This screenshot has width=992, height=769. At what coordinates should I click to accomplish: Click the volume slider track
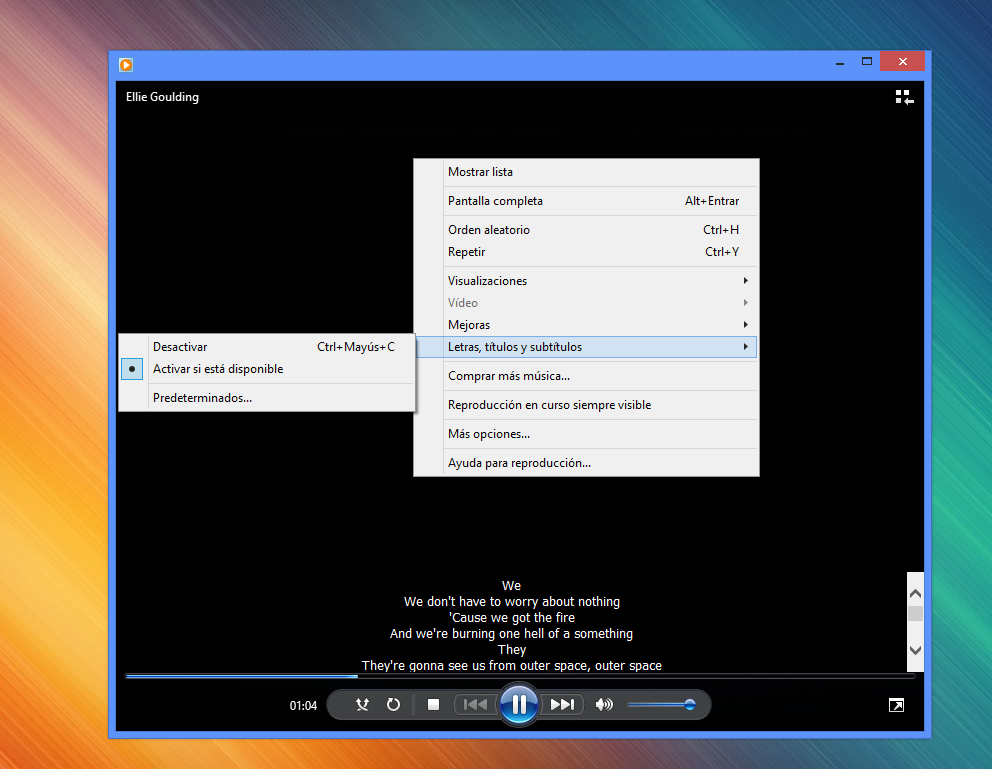655,705
